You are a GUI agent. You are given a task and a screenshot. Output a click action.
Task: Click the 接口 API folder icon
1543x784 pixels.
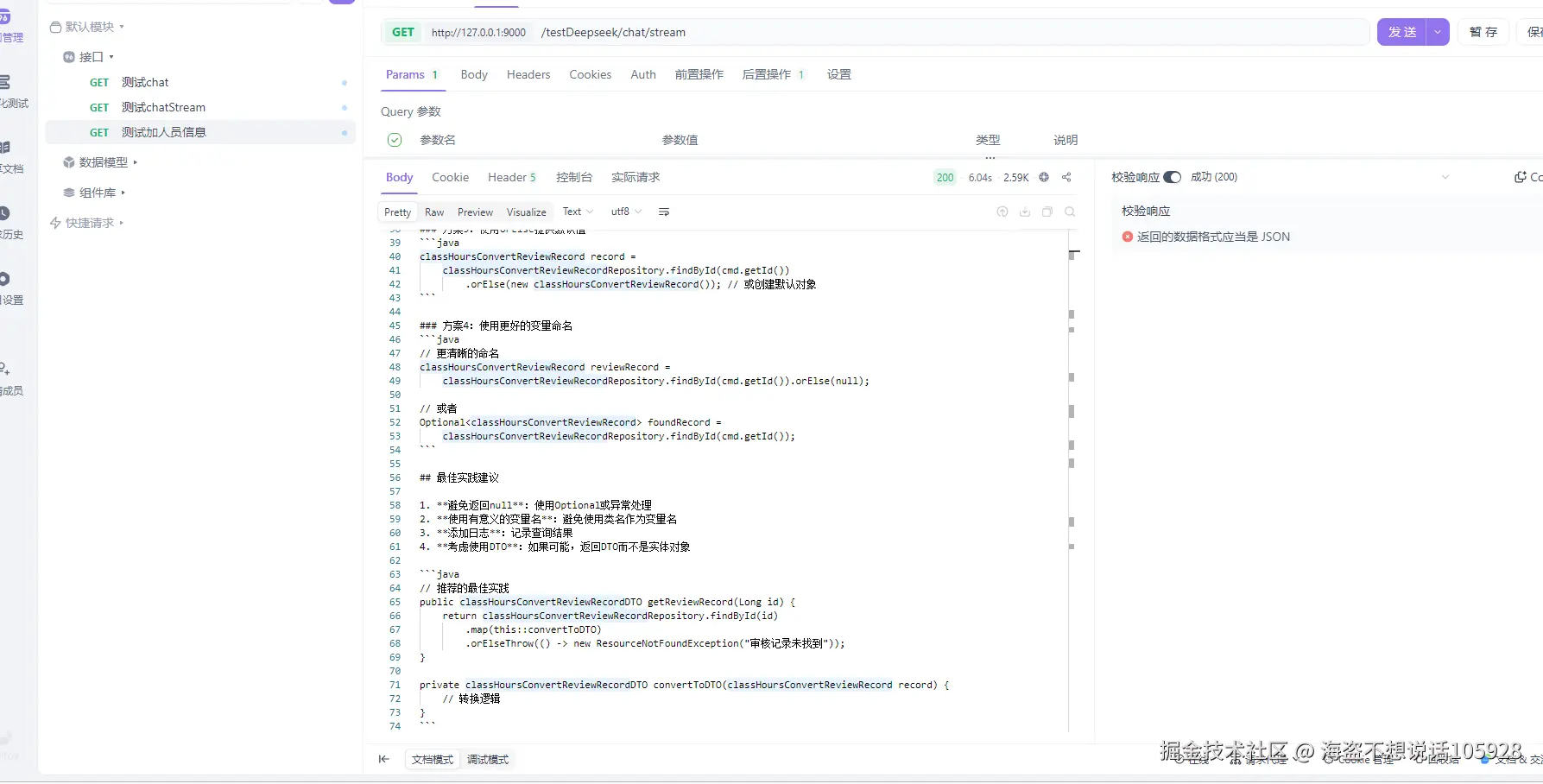(69, 57)
